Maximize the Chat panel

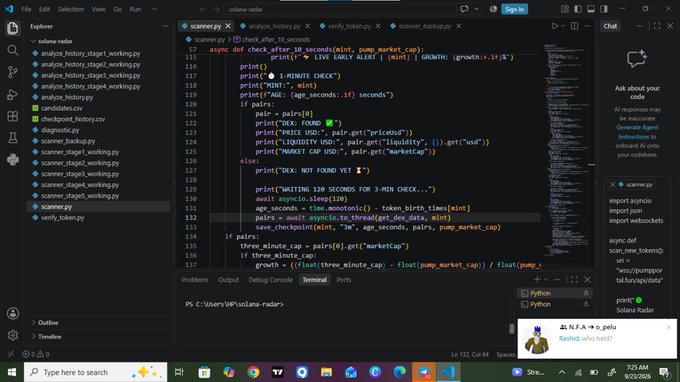tap(657, 26)
